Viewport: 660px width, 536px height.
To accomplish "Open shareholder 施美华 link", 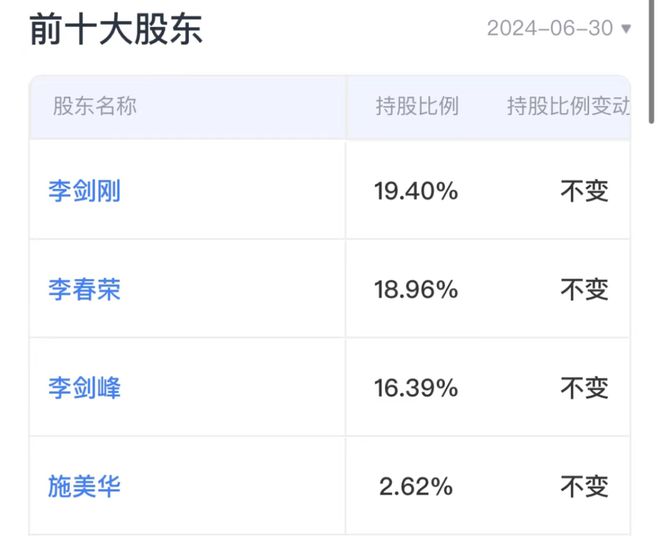I will [x=85, y=486].
